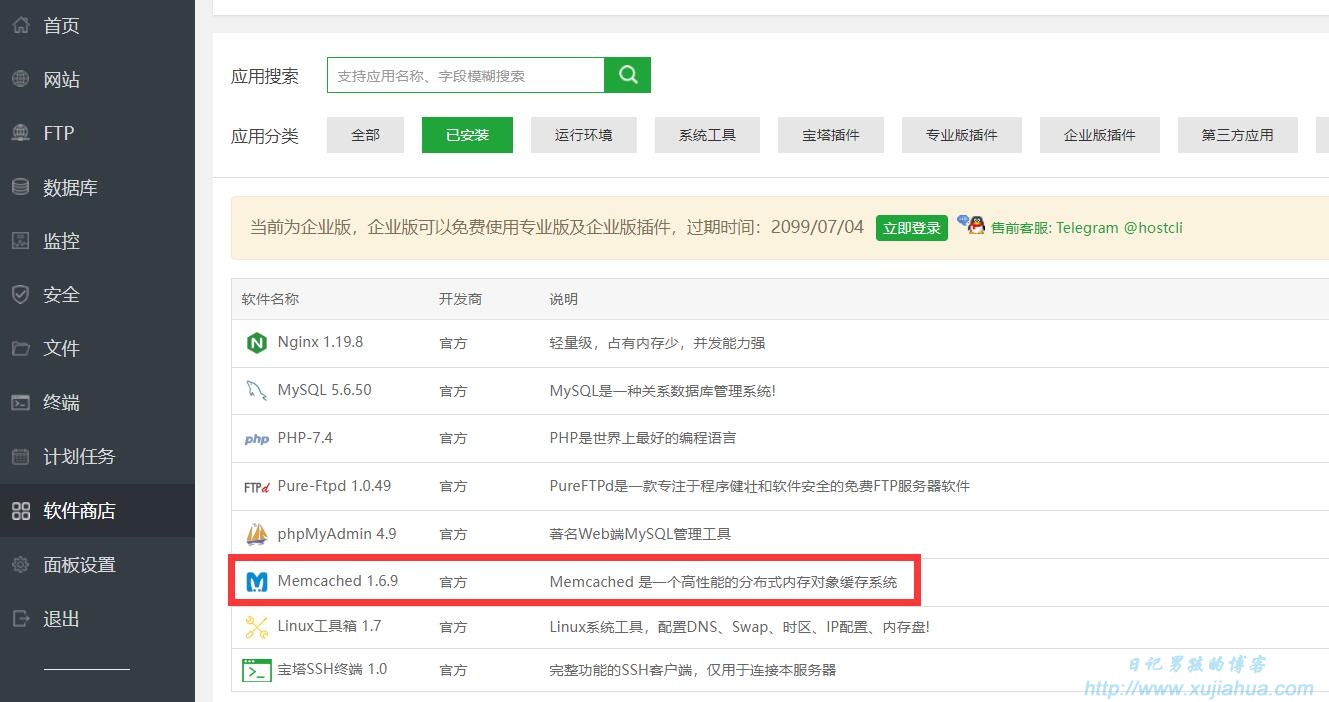Click the Memcached description about 分布式内存对象缓存系统
Viewport: 1329px width, 702px height.
point(723,582)
